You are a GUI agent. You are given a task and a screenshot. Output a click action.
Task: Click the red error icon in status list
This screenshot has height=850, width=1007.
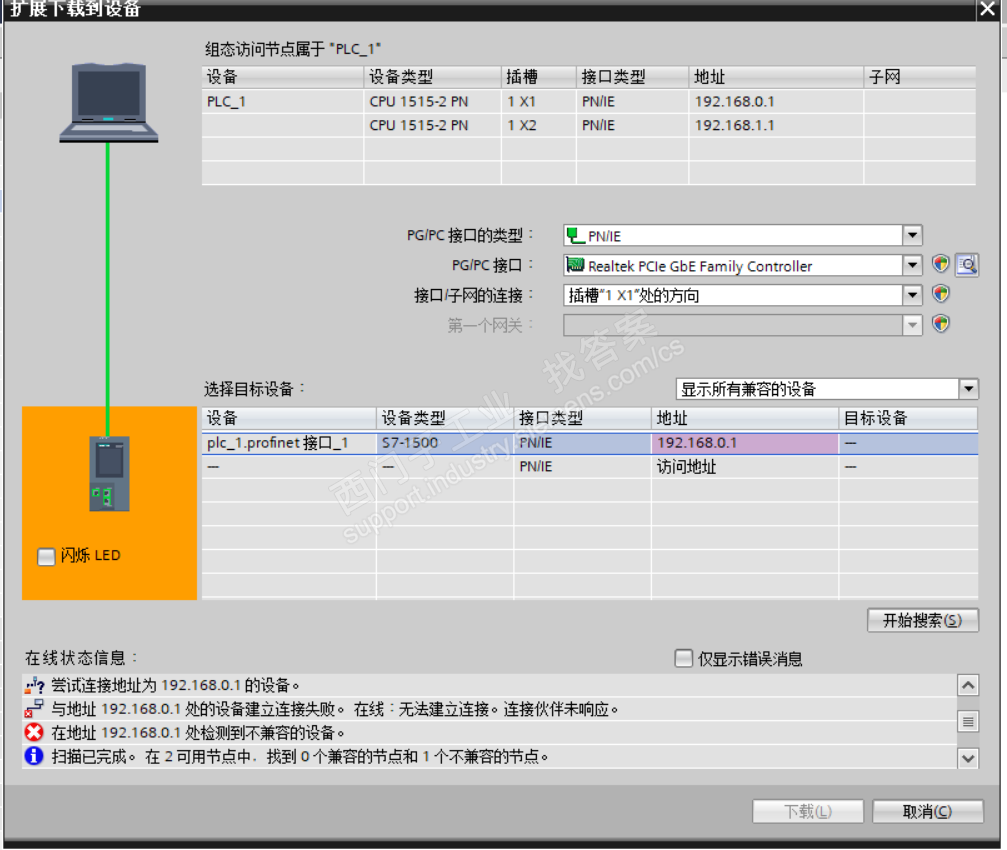tap(34, 733)
